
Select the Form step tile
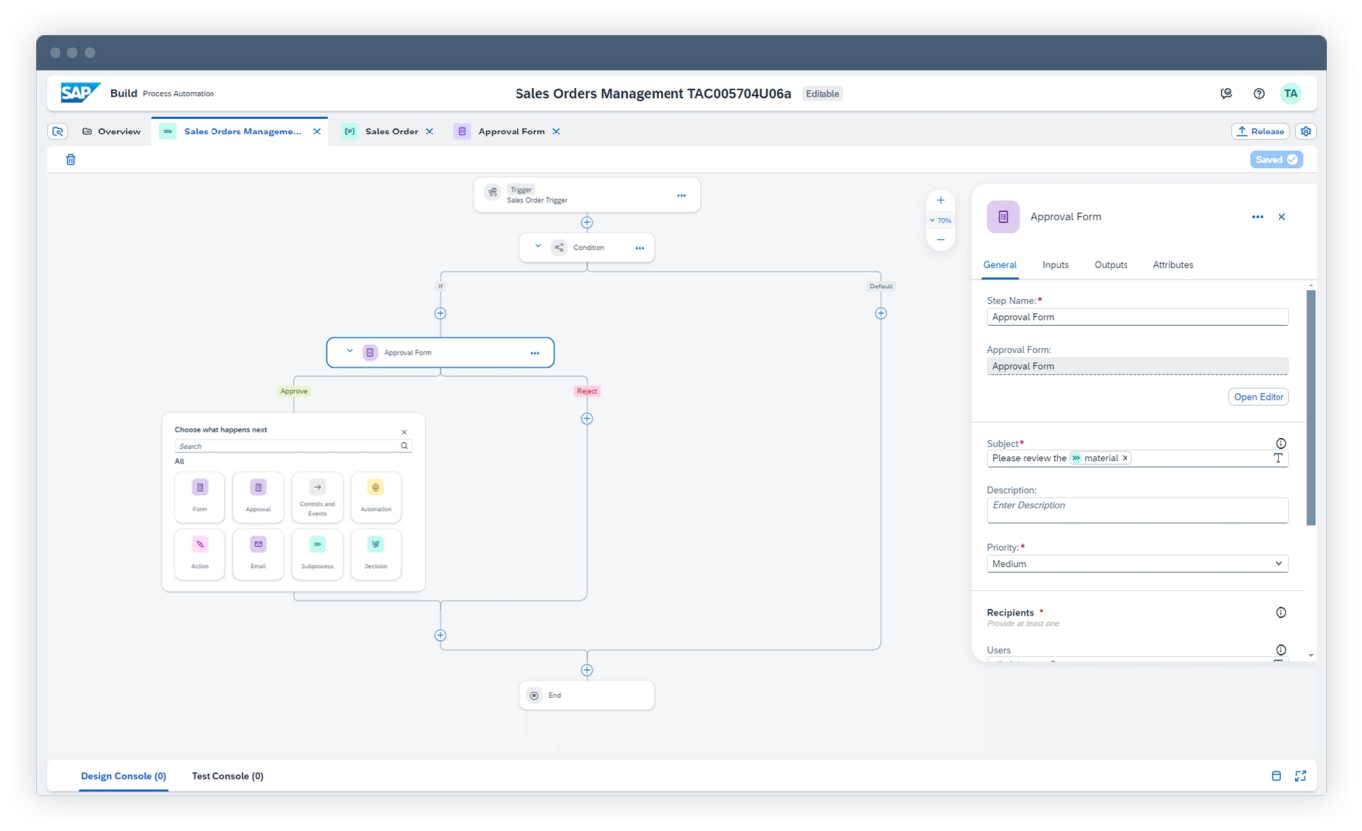tap(200, 497)
